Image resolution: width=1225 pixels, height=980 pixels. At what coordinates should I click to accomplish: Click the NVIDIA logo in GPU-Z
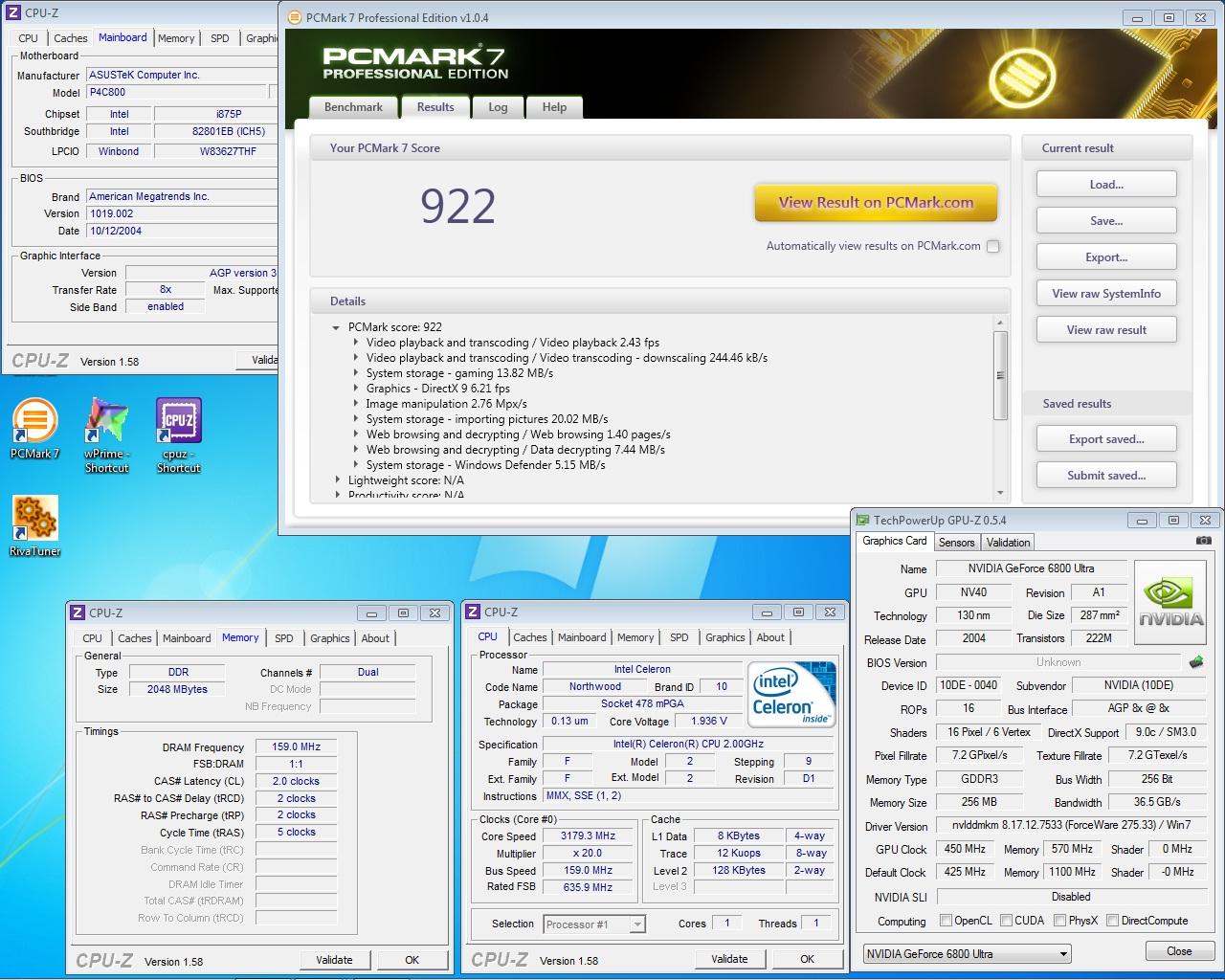click(1170, 601)
